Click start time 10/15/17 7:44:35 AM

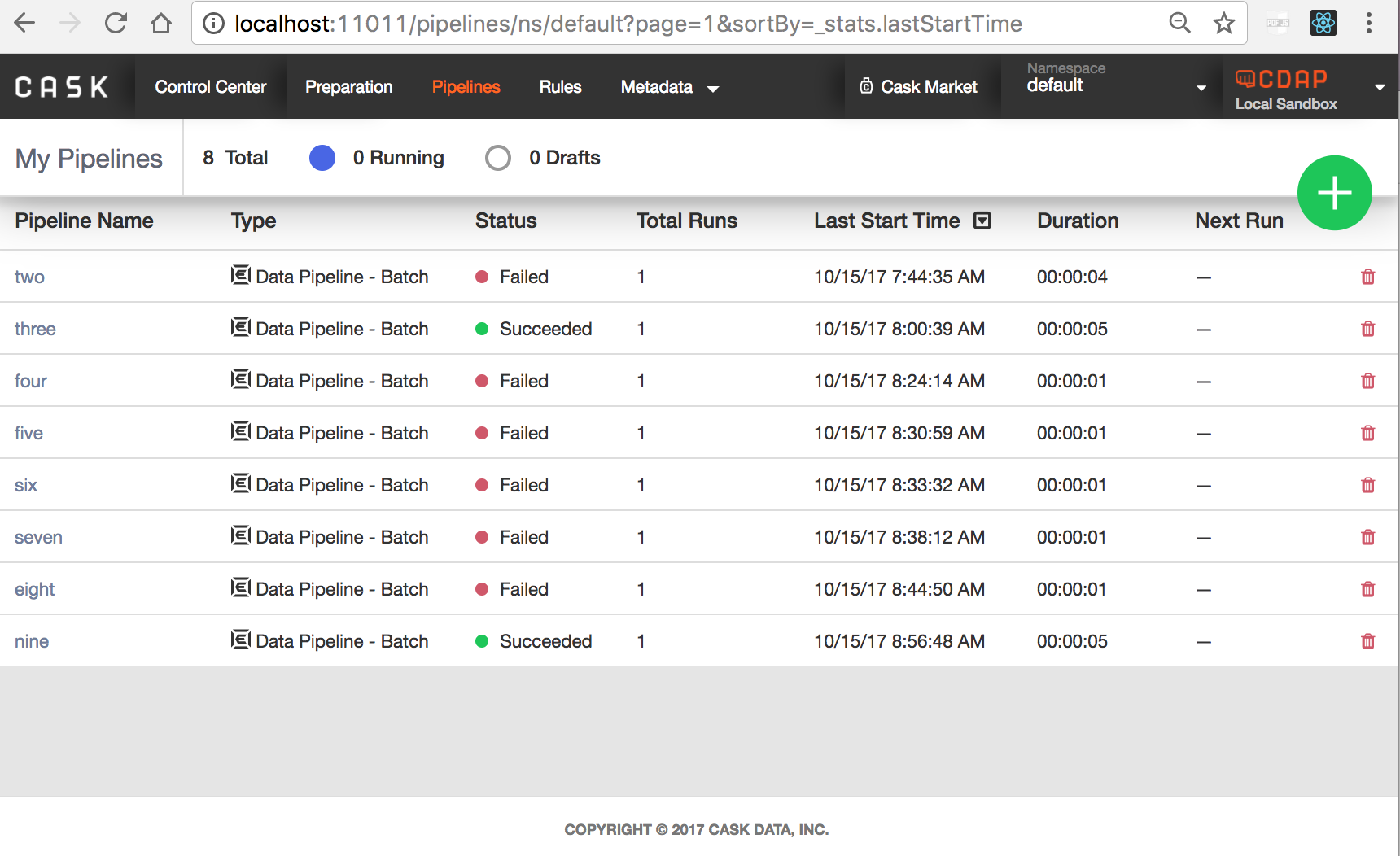click(x=899, y=277)
